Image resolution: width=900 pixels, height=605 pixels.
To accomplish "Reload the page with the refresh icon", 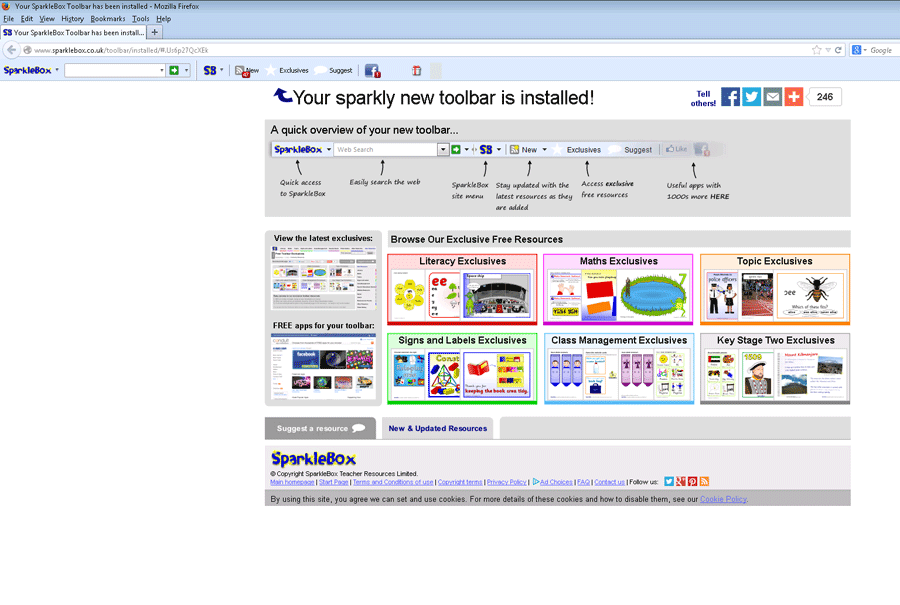I will pyautogui.click(x=838, y=50).
